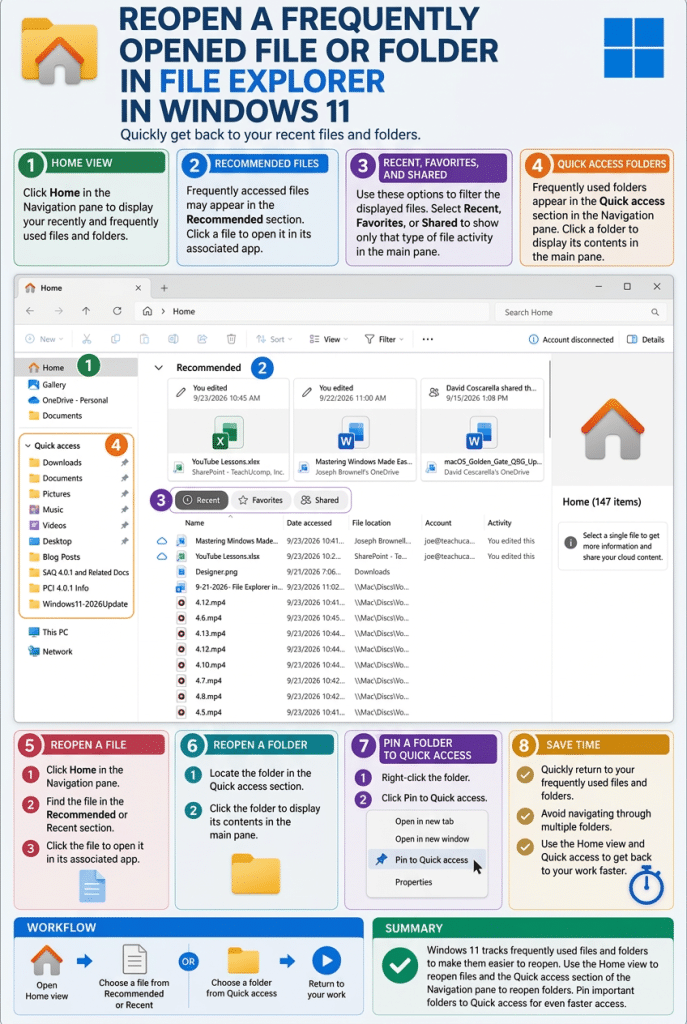Click the Music folder icon
This screenshot has width=687, height=1024.
click(34, 509)
